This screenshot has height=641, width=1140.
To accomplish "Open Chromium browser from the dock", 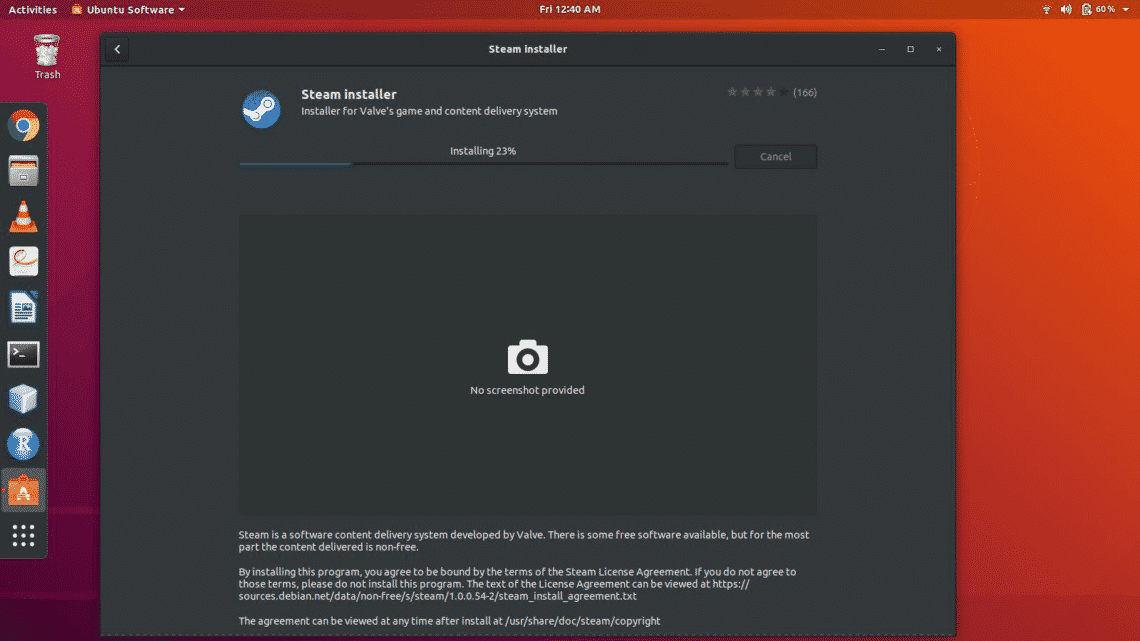I will (23, 125).
